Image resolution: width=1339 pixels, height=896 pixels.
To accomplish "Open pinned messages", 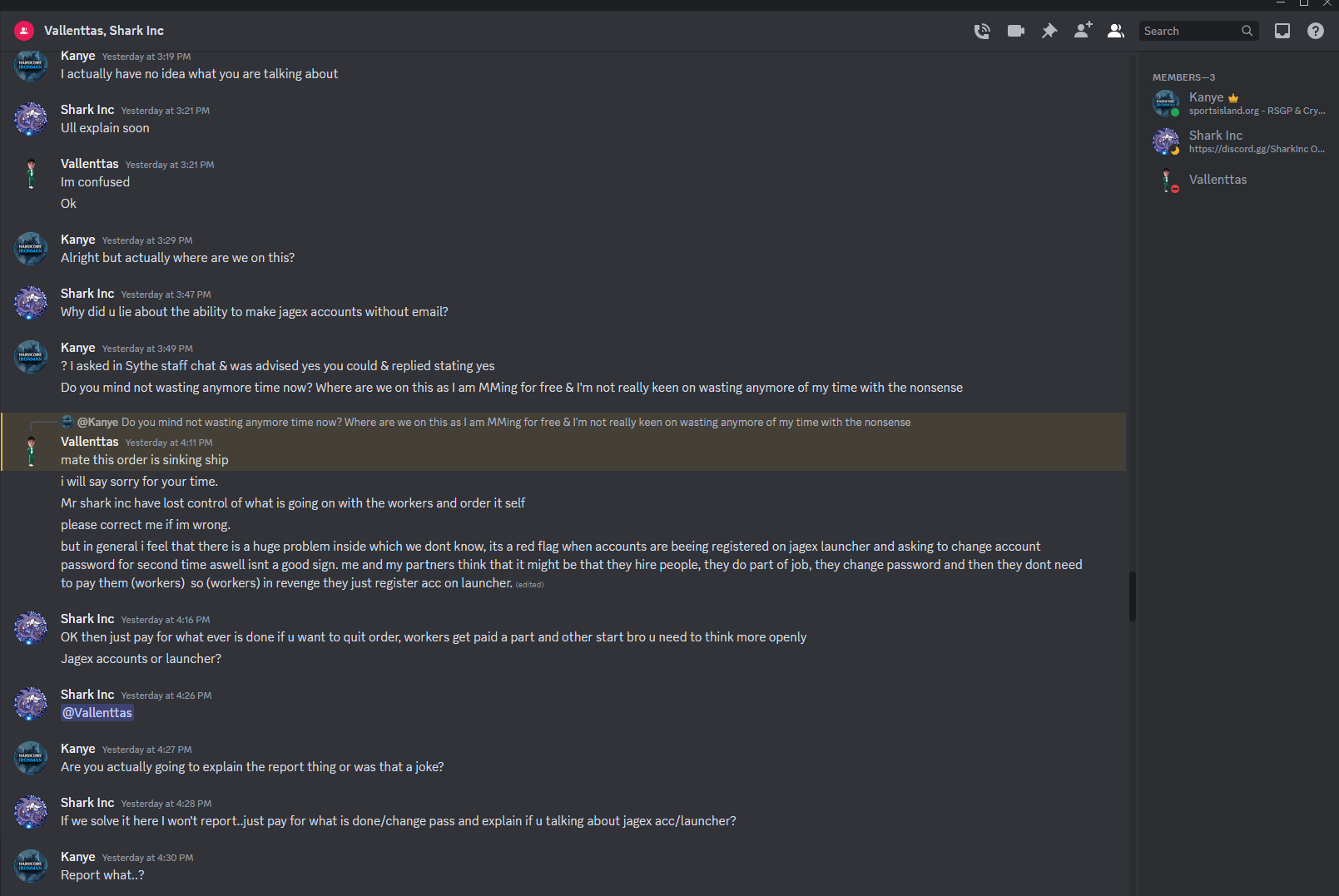I will 1049,31.
